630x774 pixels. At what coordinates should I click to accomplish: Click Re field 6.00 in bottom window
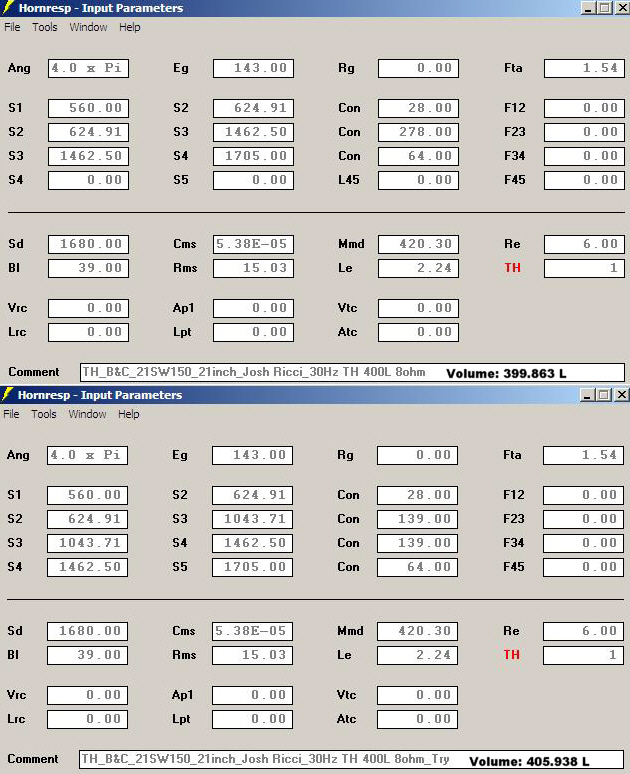pyautogui.click(x=583, y=631)
